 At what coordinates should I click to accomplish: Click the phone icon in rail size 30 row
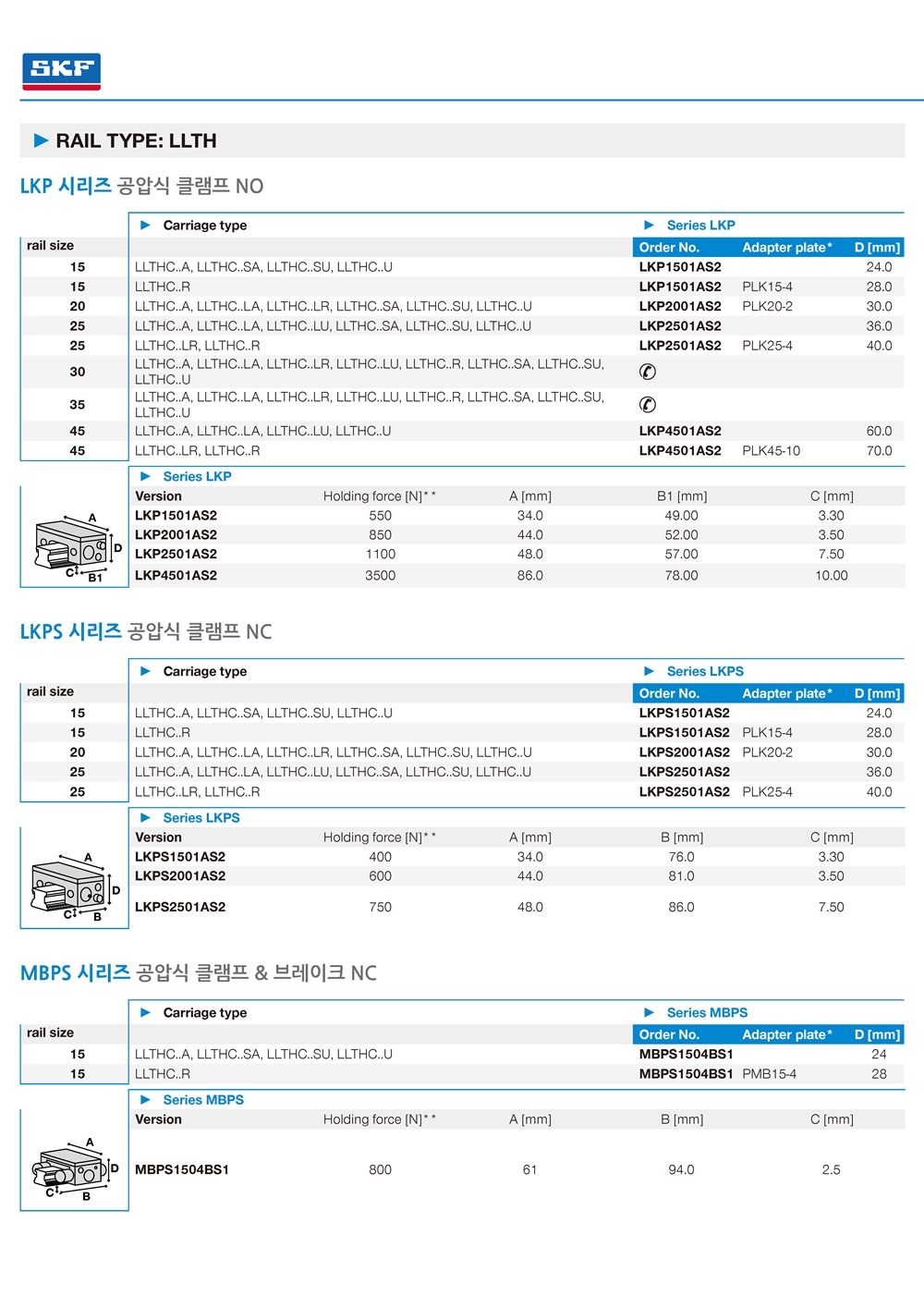[648, 372]
